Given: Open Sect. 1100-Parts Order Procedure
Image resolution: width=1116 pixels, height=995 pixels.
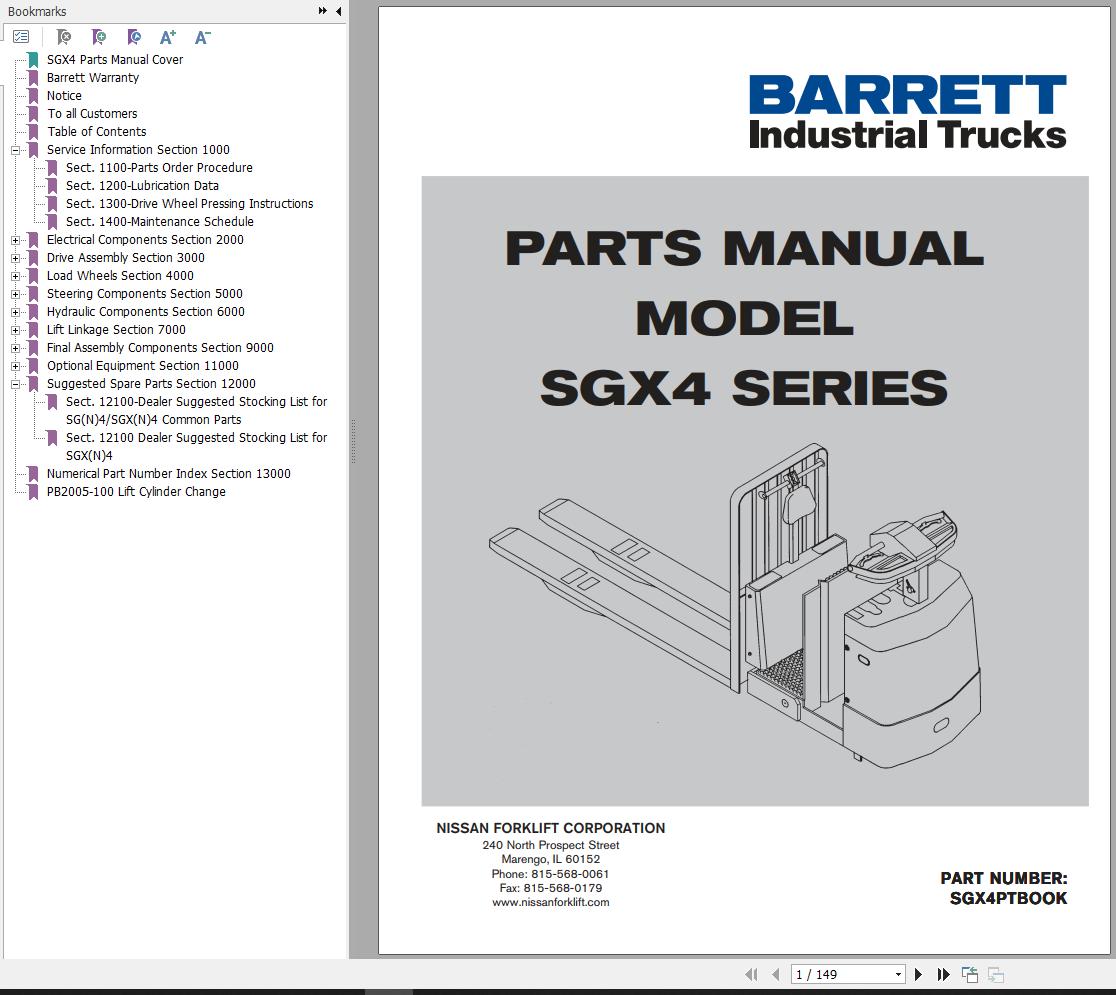Looking at the screenshot, I should pyautogui.click(x=159, y=167).
